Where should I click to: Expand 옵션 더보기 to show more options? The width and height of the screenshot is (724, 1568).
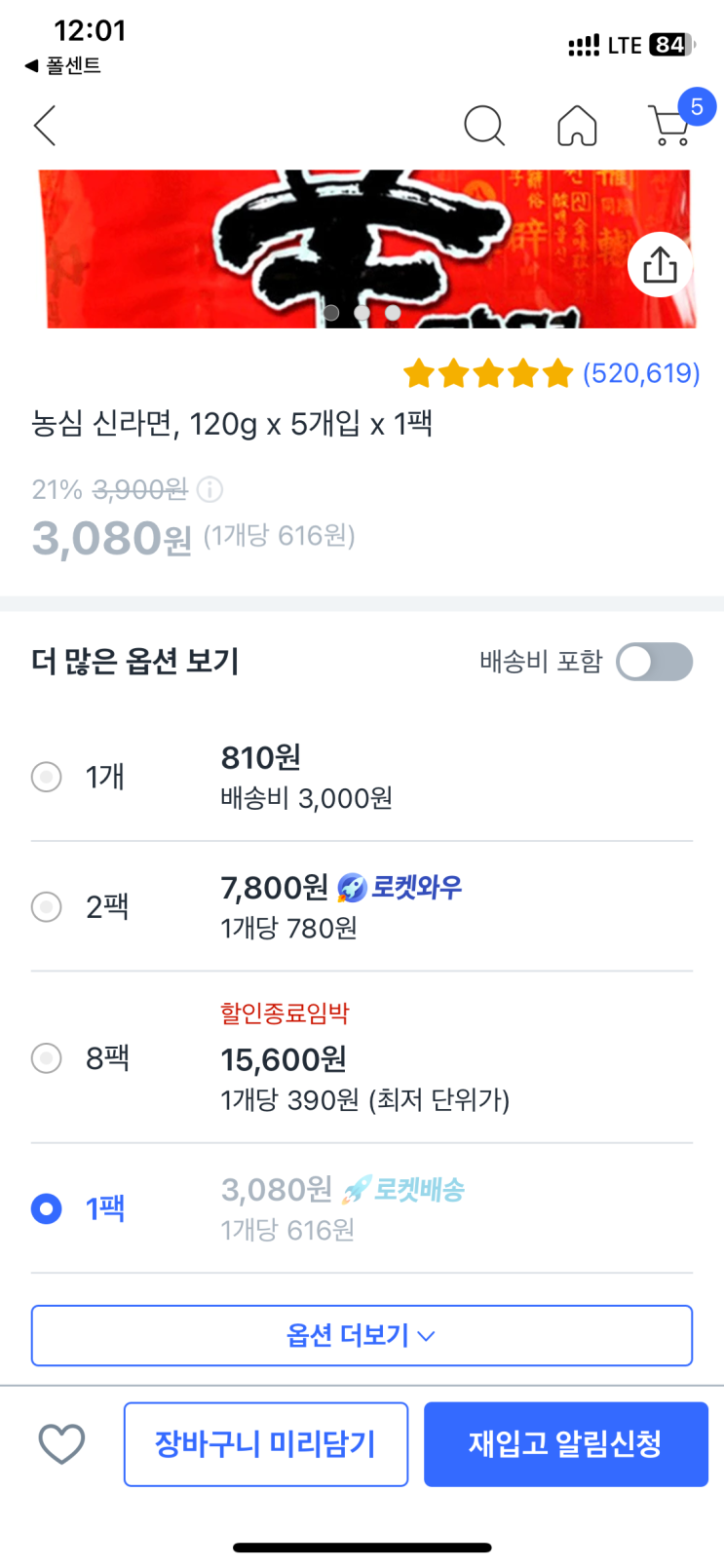362,1335
